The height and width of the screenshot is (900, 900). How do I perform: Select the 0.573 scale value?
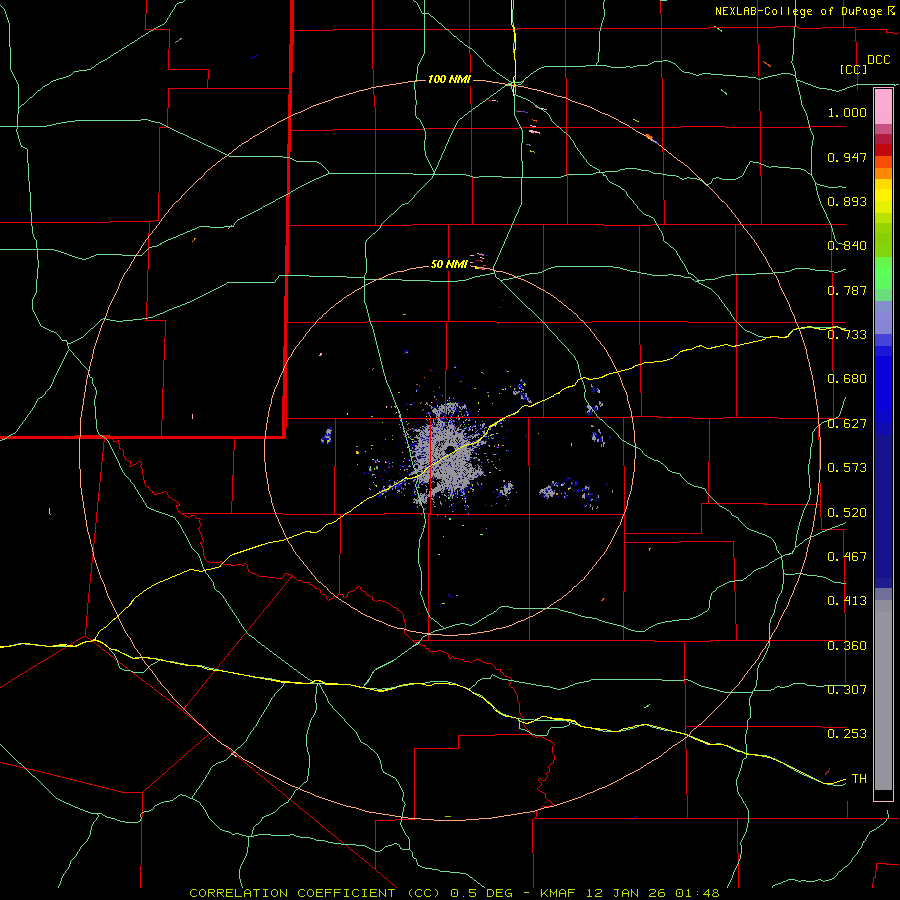[x=847, y=468]
